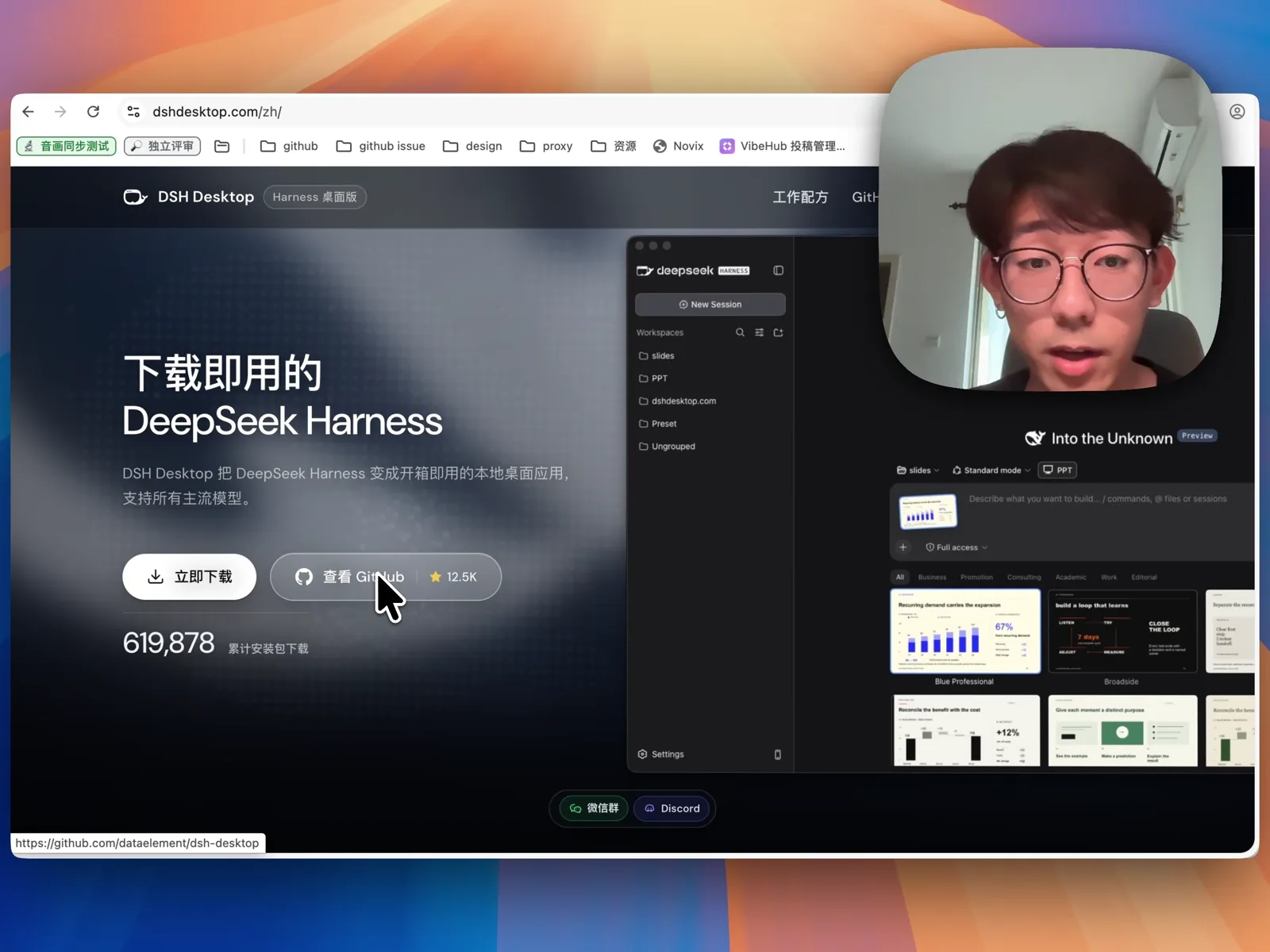Expand the github bookmark folder

pyautogui.click(x=289, y=146)
